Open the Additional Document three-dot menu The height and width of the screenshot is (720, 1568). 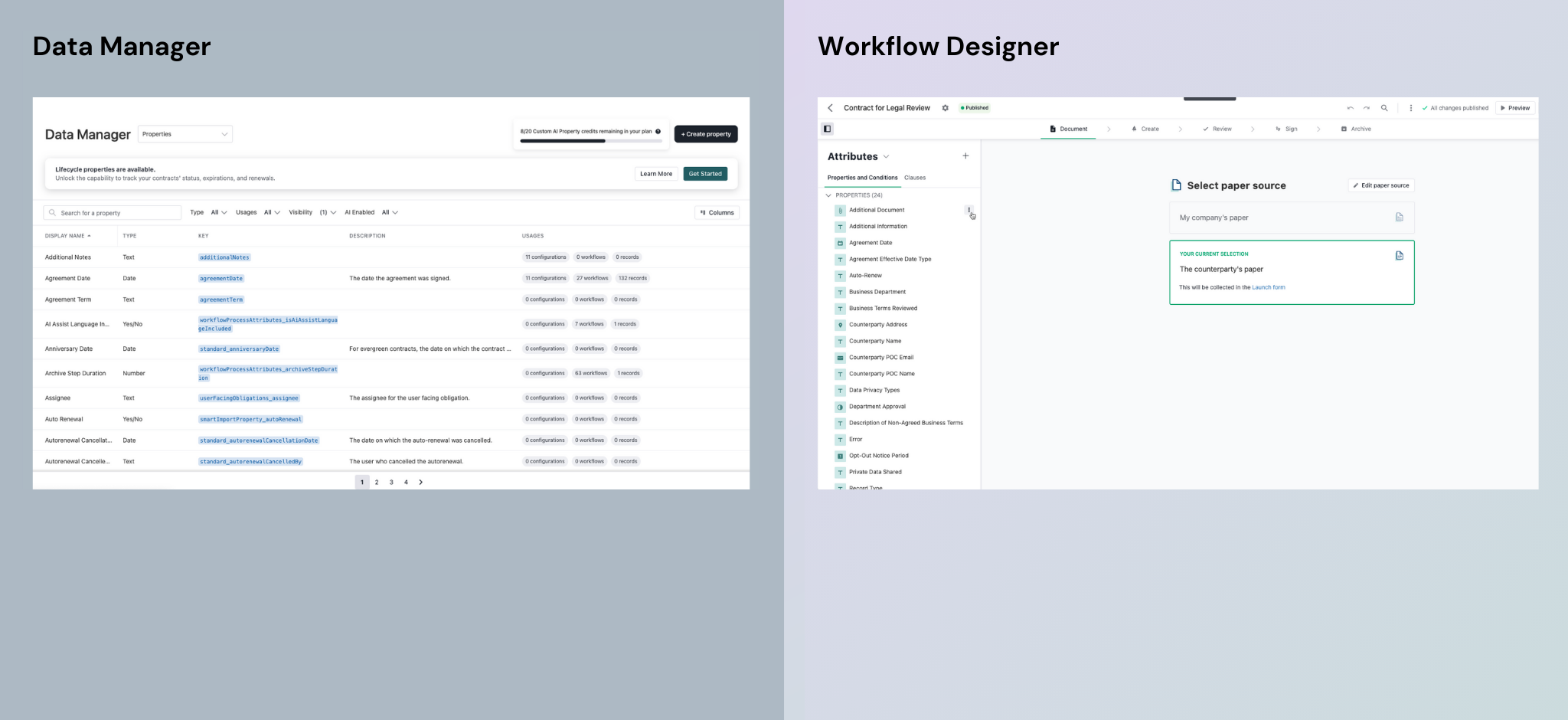[969, 210]
